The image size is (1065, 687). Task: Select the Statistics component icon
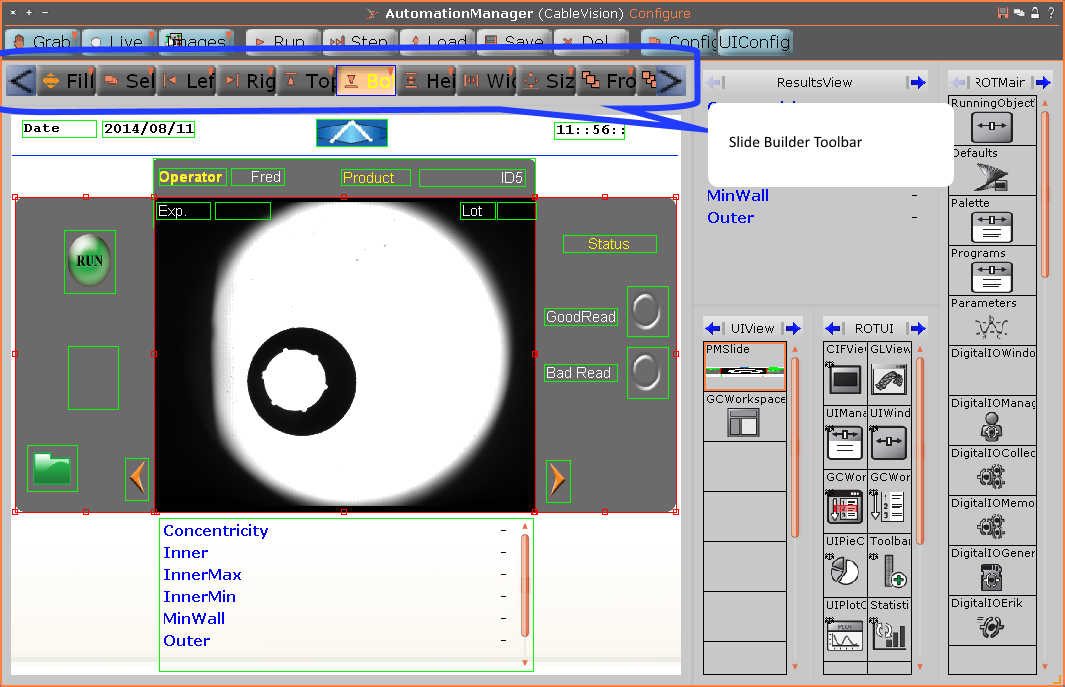890,629
